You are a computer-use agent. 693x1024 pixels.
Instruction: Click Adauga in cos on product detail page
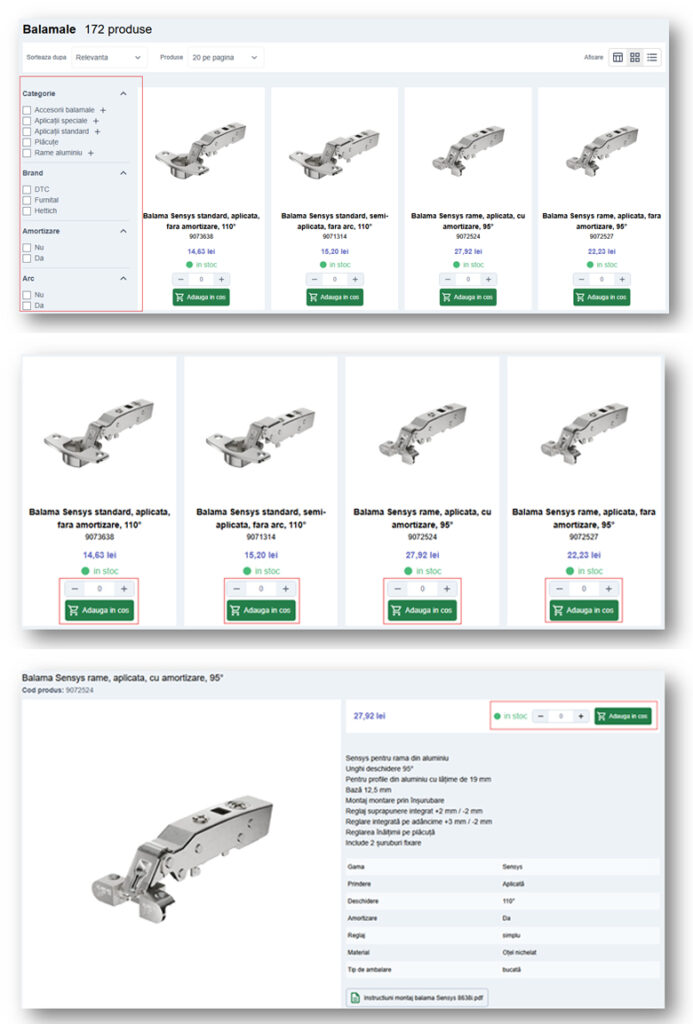pyautogui.click(x=622, y=716)
